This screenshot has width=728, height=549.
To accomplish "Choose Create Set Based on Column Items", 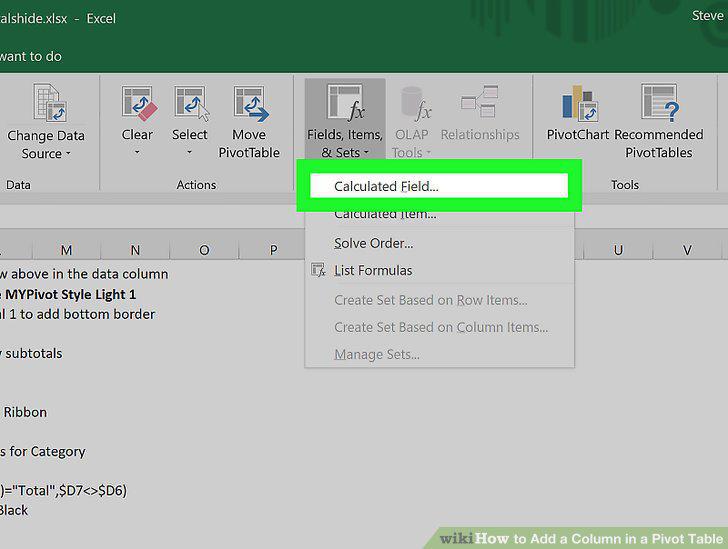I will (x=439, y=327).
